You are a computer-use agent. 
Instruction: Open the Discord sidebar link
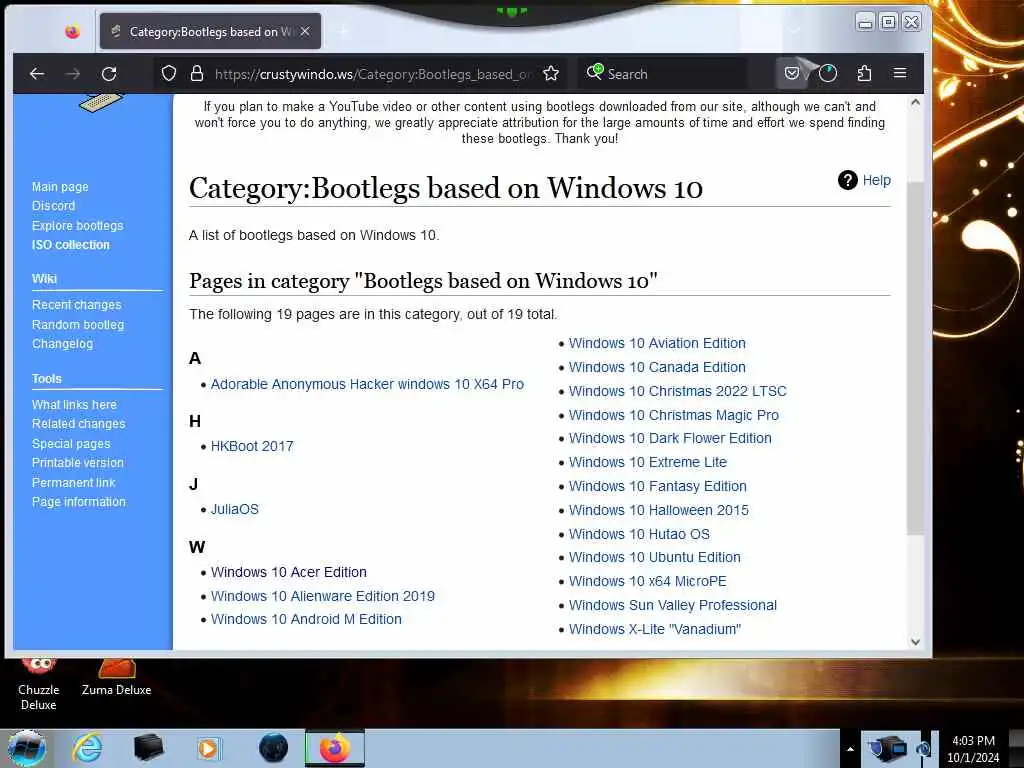tap(54, 206)
